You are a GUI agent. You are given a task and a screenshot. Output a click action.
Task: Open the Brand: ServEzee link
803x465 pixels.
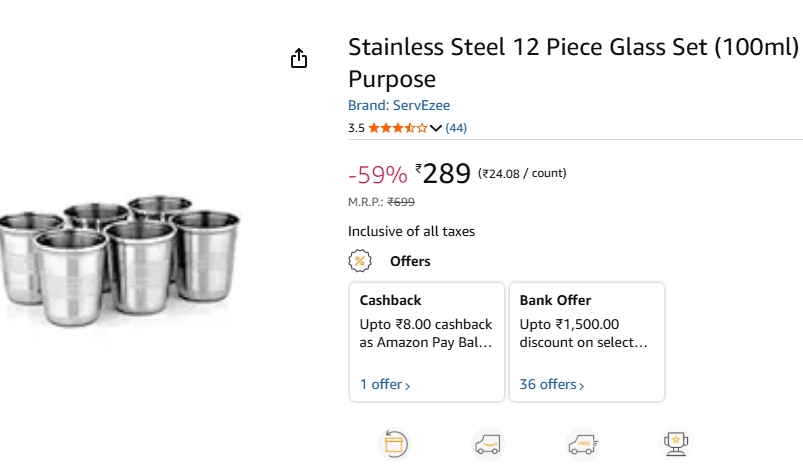[x=399, y=105]
